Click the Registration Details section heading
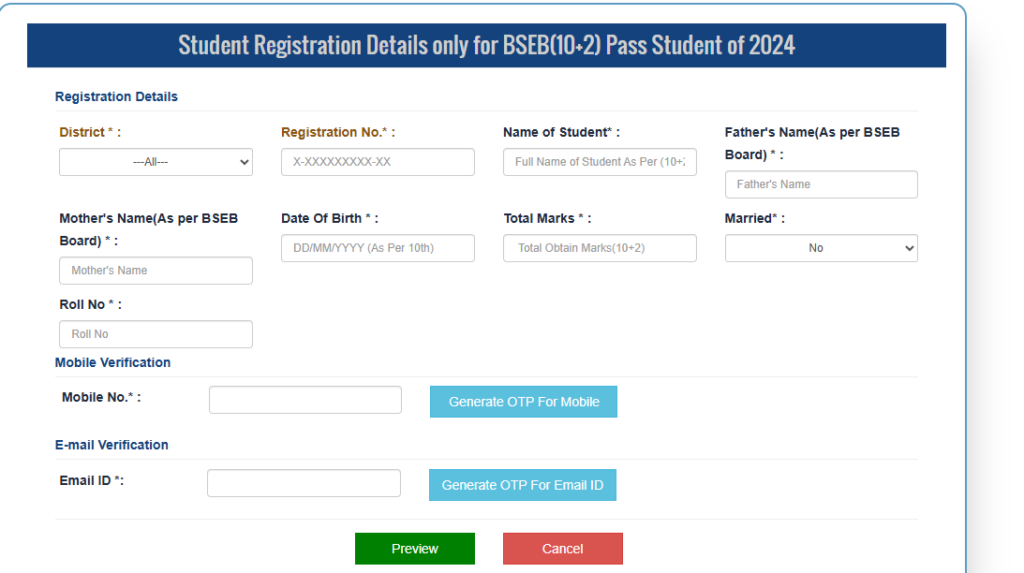The width and height of the screenshot is (1024, 573). pos(116,97)
